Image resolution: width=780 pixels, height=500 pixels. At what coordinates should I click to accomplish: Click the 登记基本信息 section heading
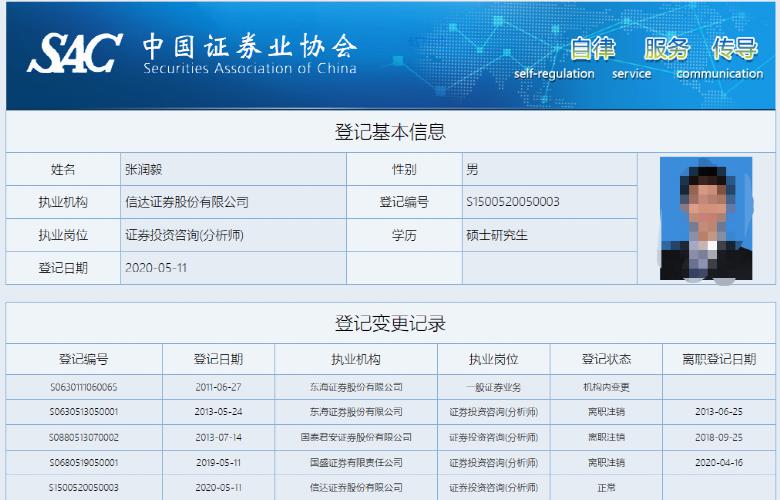[390, 132]
